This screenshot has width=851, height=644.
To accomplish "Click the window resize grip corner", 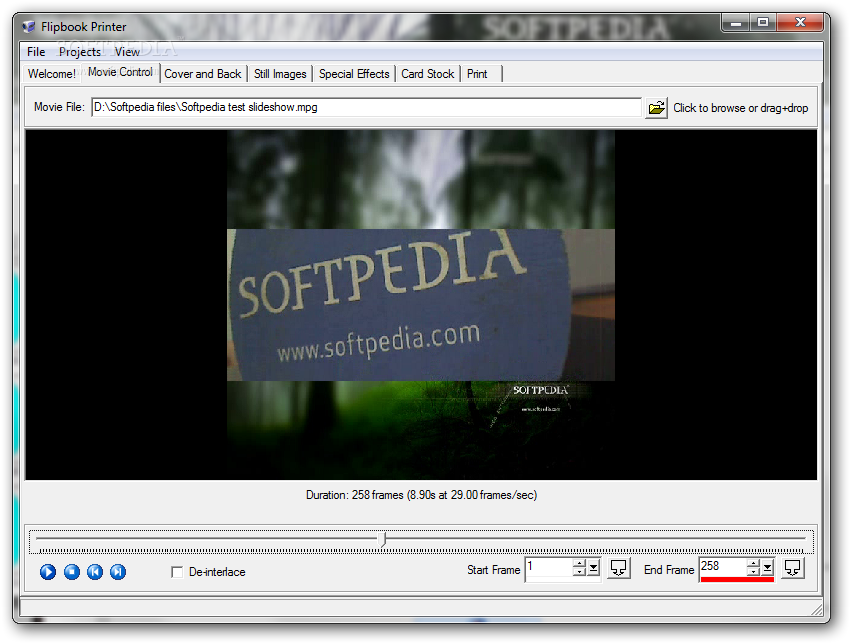I will (816, 610).
